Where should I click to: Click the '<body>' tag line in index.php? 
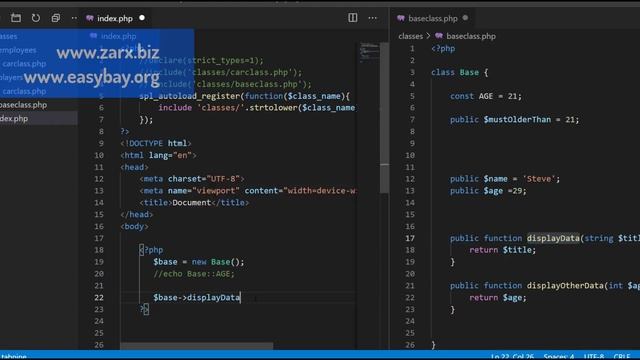click(x=135, y=226)
